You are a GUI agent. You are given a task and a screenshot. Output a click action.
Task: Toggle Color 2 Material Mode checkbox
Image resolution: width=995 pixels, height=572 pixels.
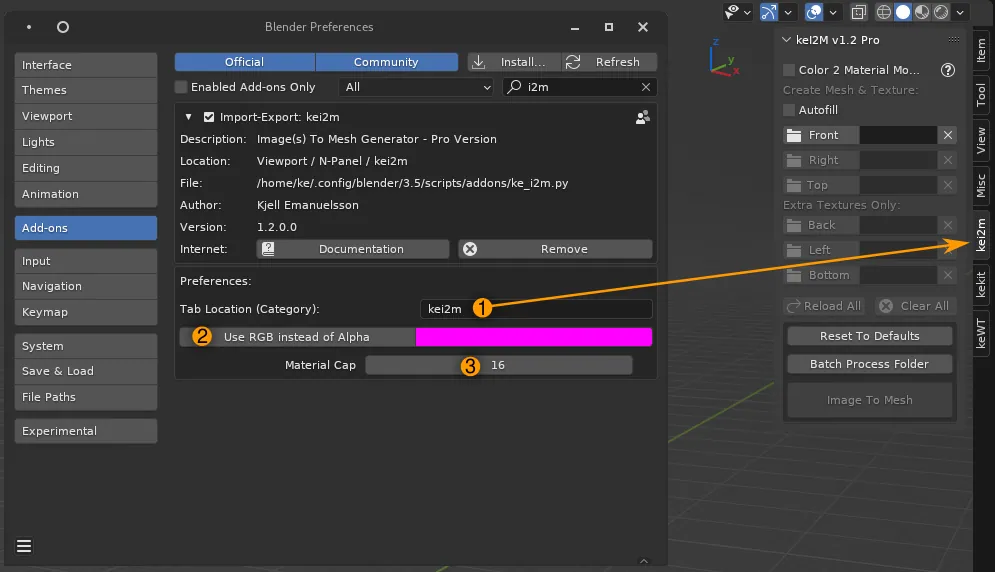pos(789,71)
